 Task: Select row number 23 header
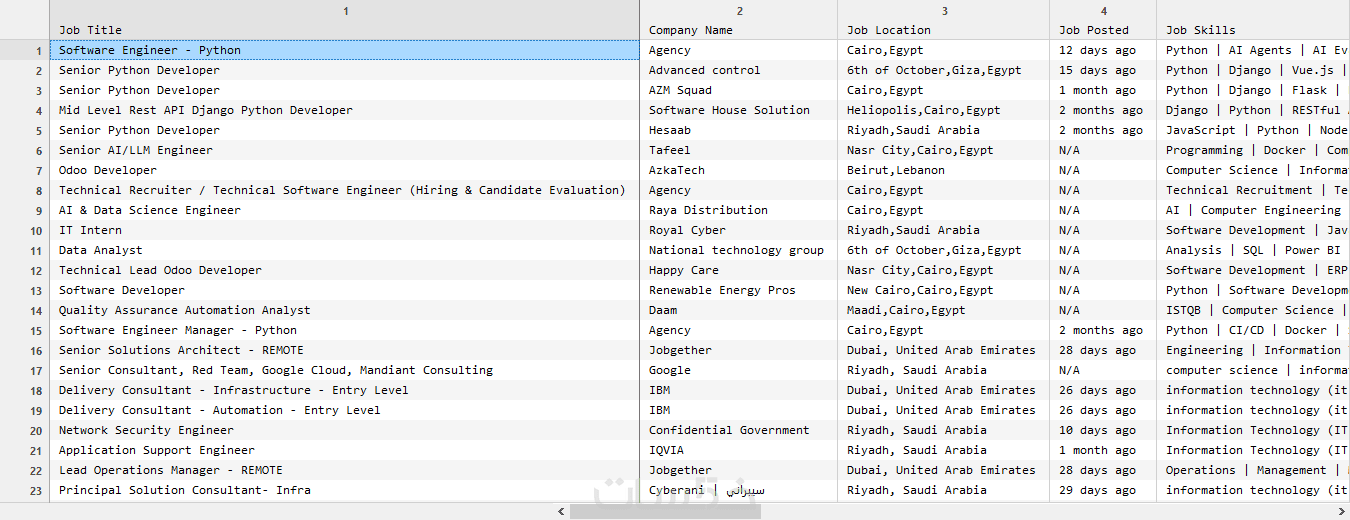tap(25, 490)
